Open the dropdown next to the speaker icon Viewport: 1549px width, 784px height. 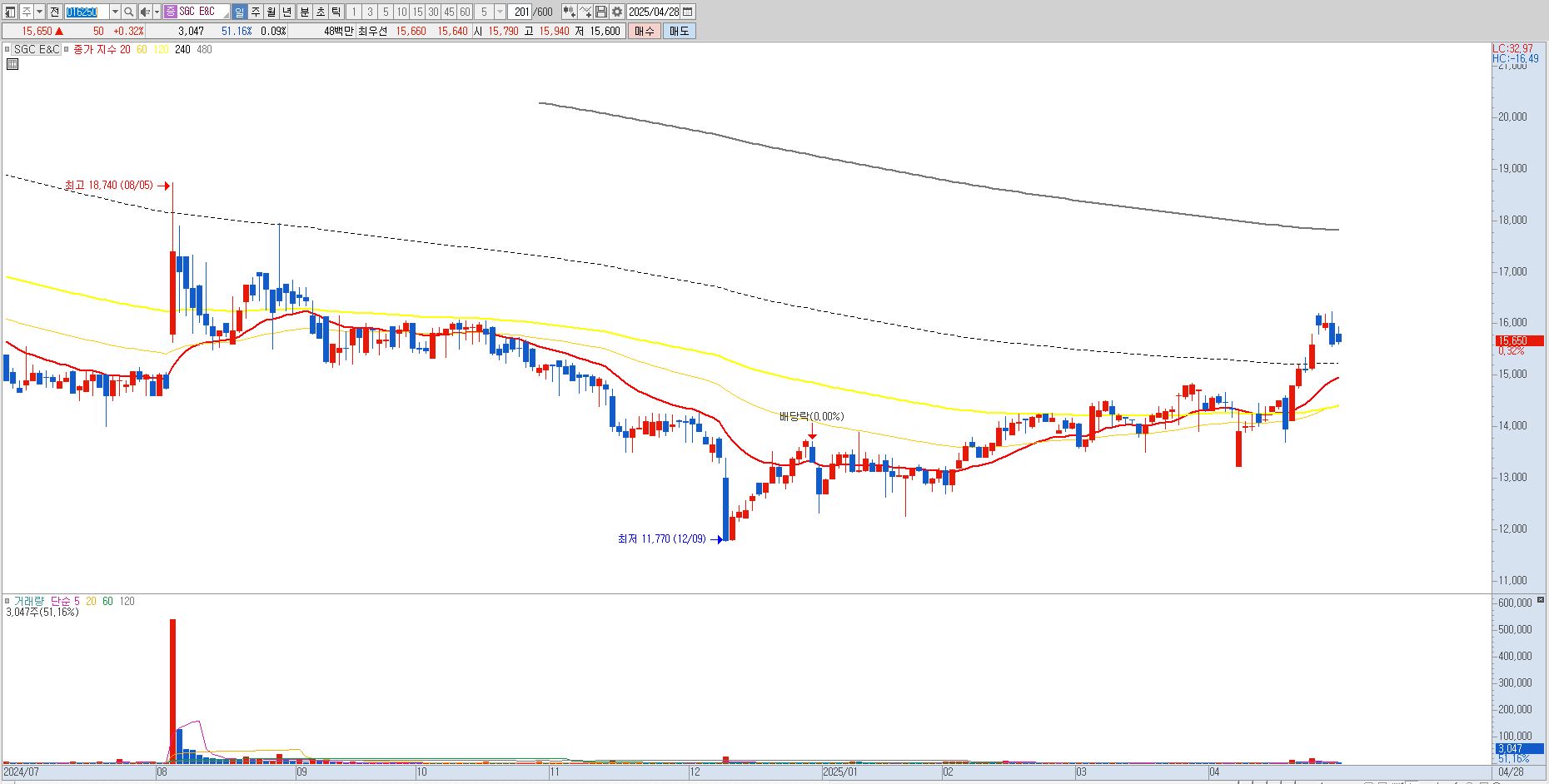[157, 12]
